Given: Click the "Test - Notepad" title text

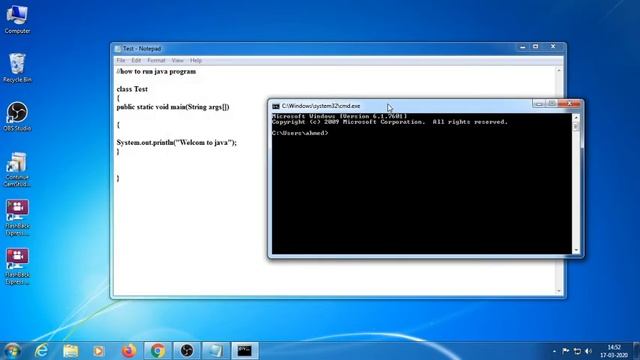Looking at the screenshot, I should pos(142,49).
